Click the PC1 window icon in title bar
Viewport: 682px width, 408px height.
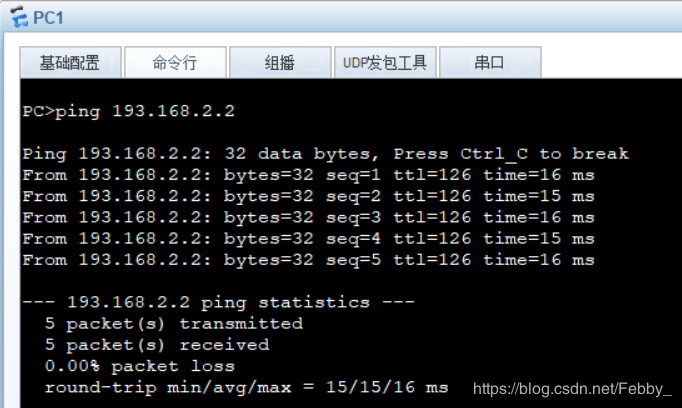tap(17, 16)
